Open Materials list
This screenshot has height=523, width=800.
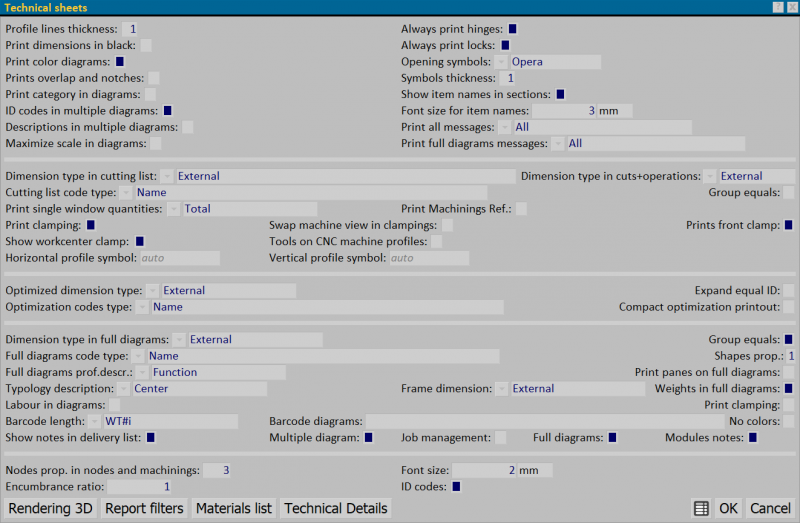point(234,508)
